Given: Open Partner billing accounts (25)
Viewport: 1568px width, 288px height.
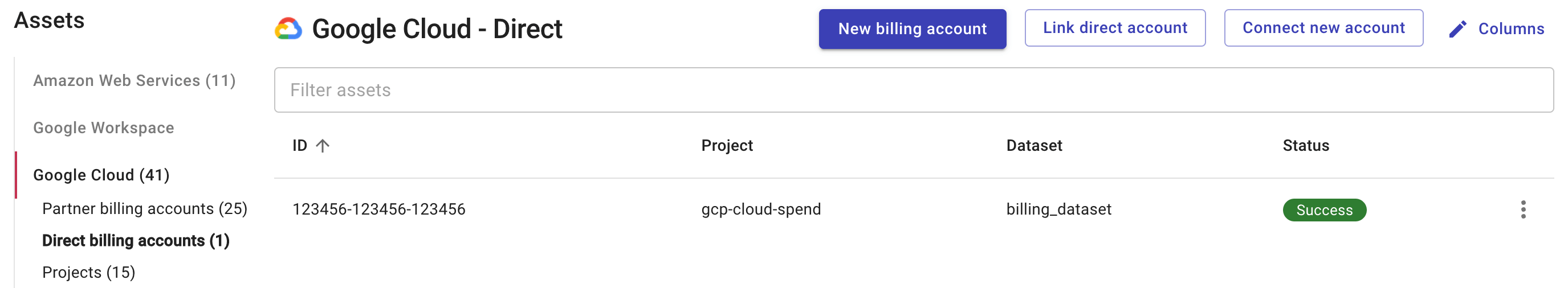Looking at the screenshot, I should (144, 208).
